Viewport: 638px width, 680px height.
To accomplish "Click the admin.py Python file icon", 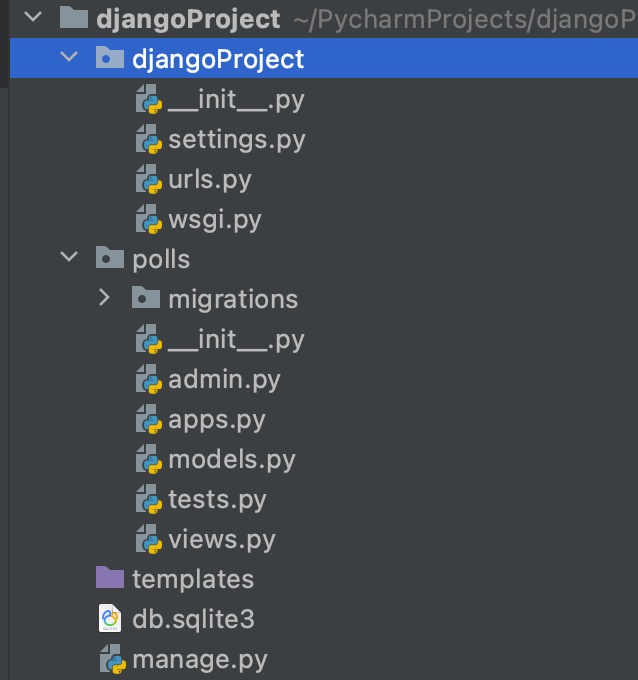I will pyautogui.click(x=149, y=379).
